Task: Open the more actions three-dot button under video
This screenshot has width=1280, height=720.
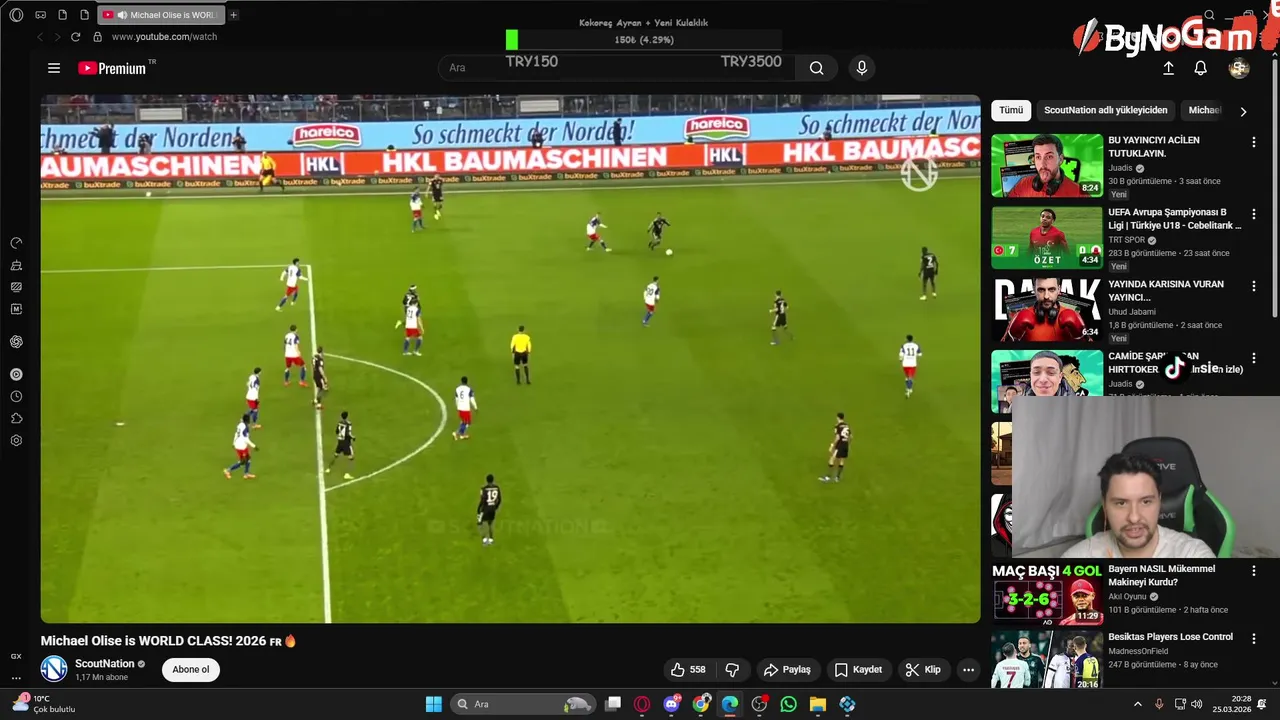Action: point(968,670)
